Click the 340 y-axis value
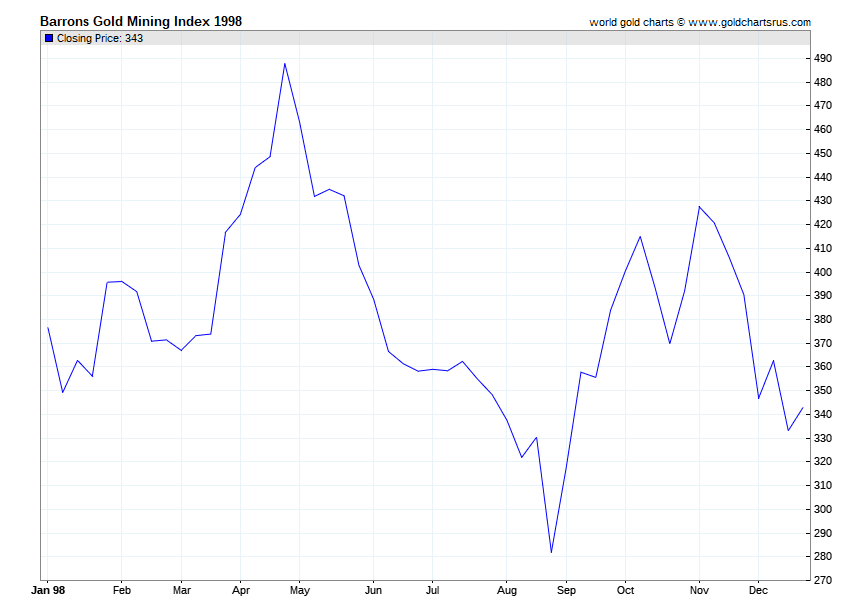The image size is (850, 616). [823, 414]
